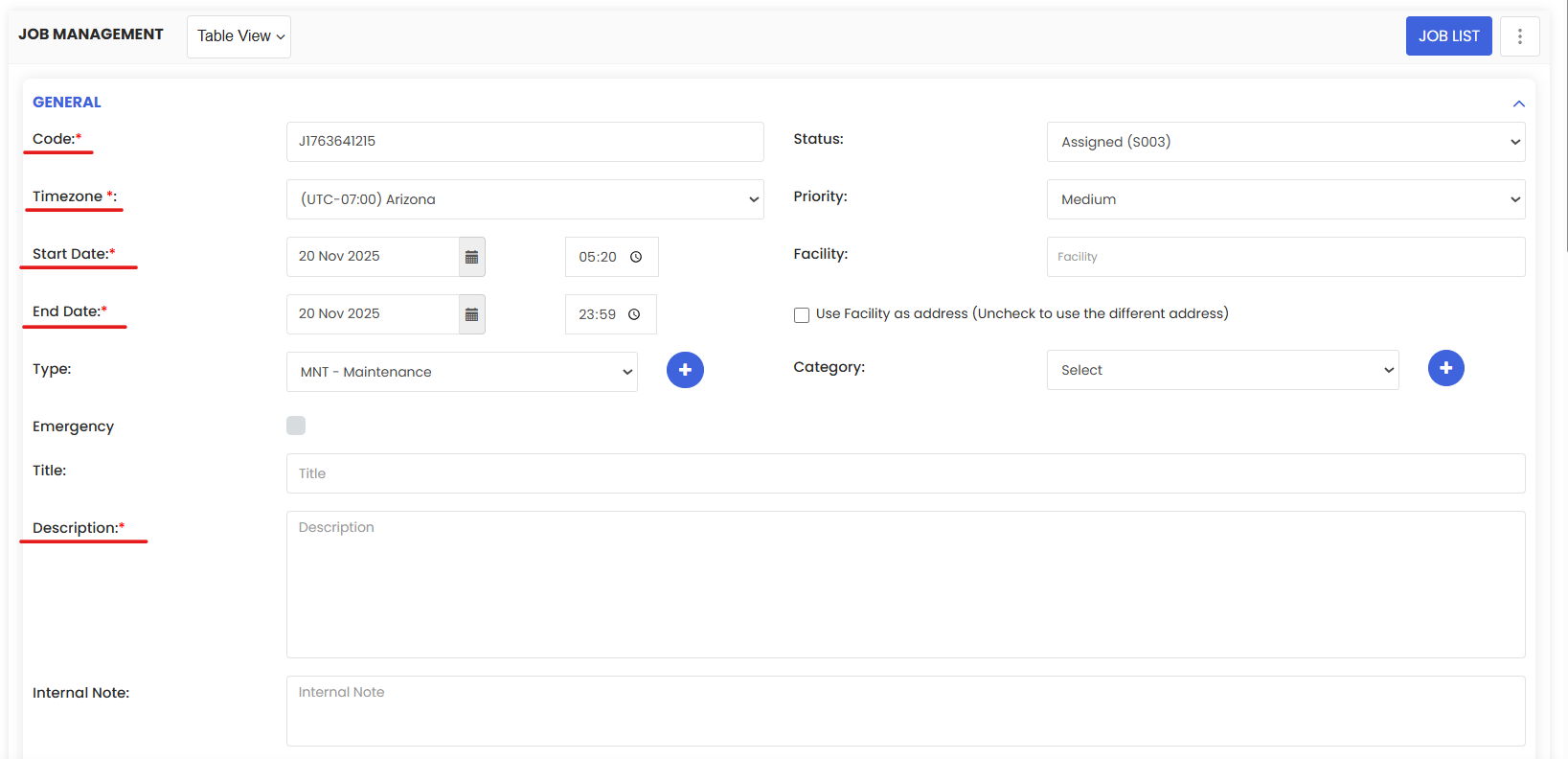This screenshot has width=1568, height=759.
Task: Open the Table View dropdown
Action: 239,36
